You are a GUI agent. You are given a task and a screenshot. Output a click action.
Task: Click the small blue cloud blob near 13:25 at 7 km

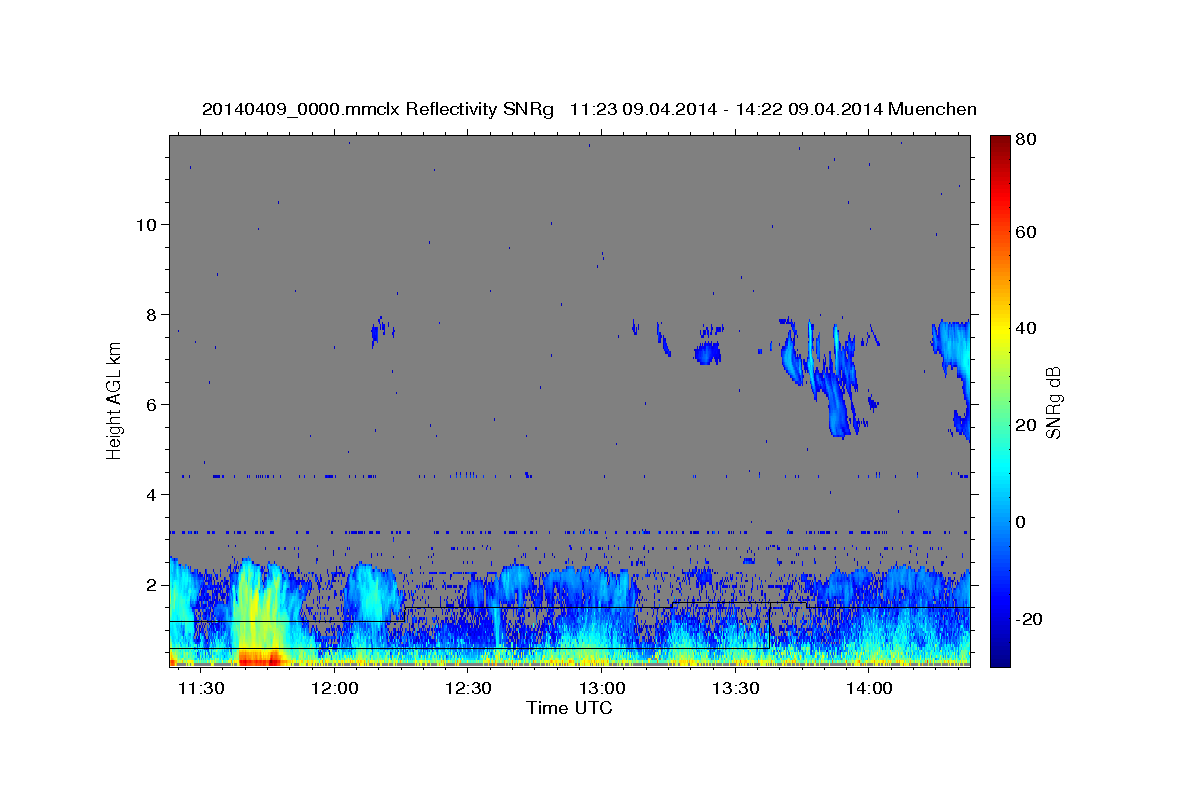click(708, 353)
